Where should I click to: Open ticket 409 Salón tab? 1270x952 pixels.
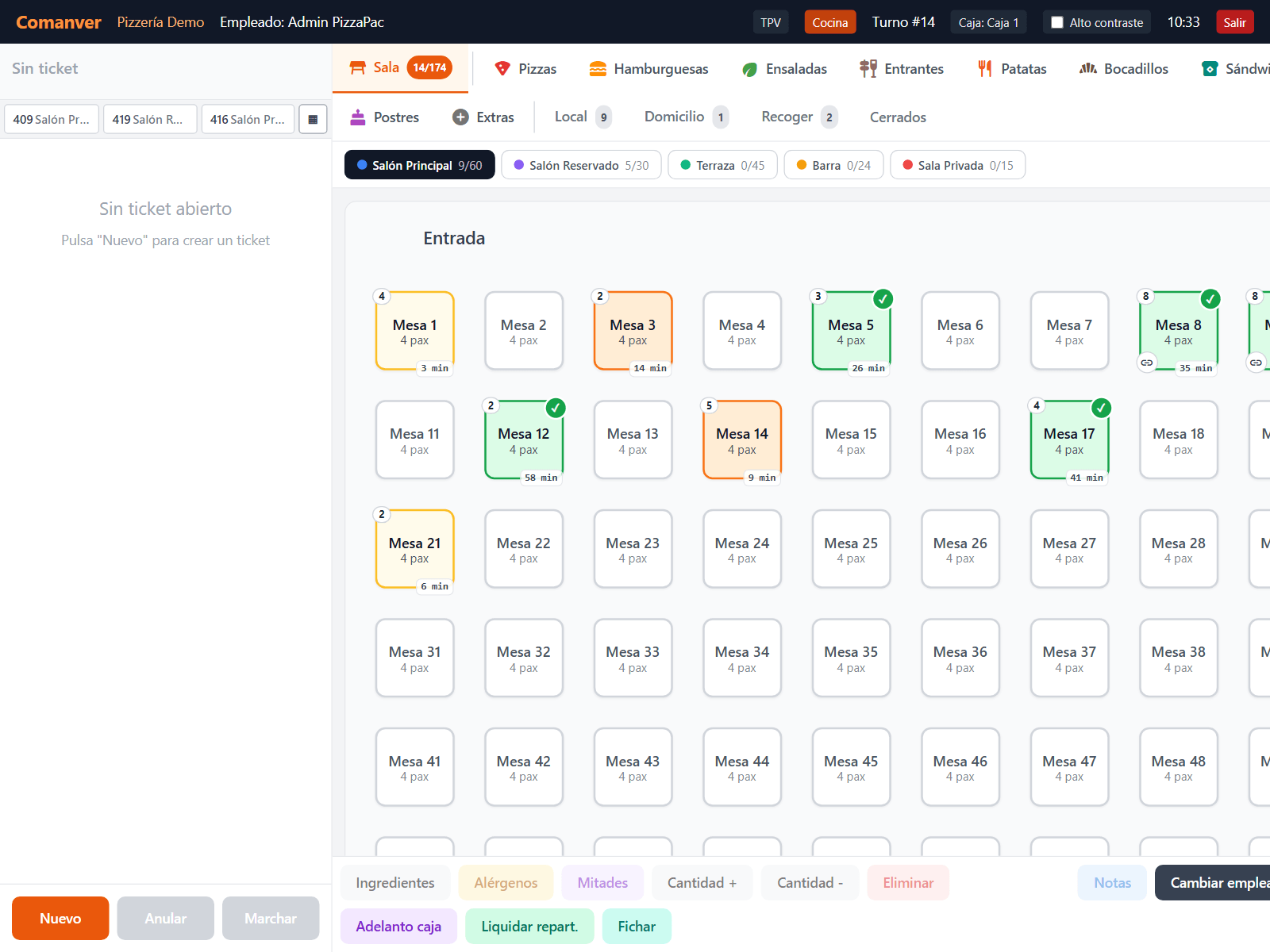click(52, 119)
